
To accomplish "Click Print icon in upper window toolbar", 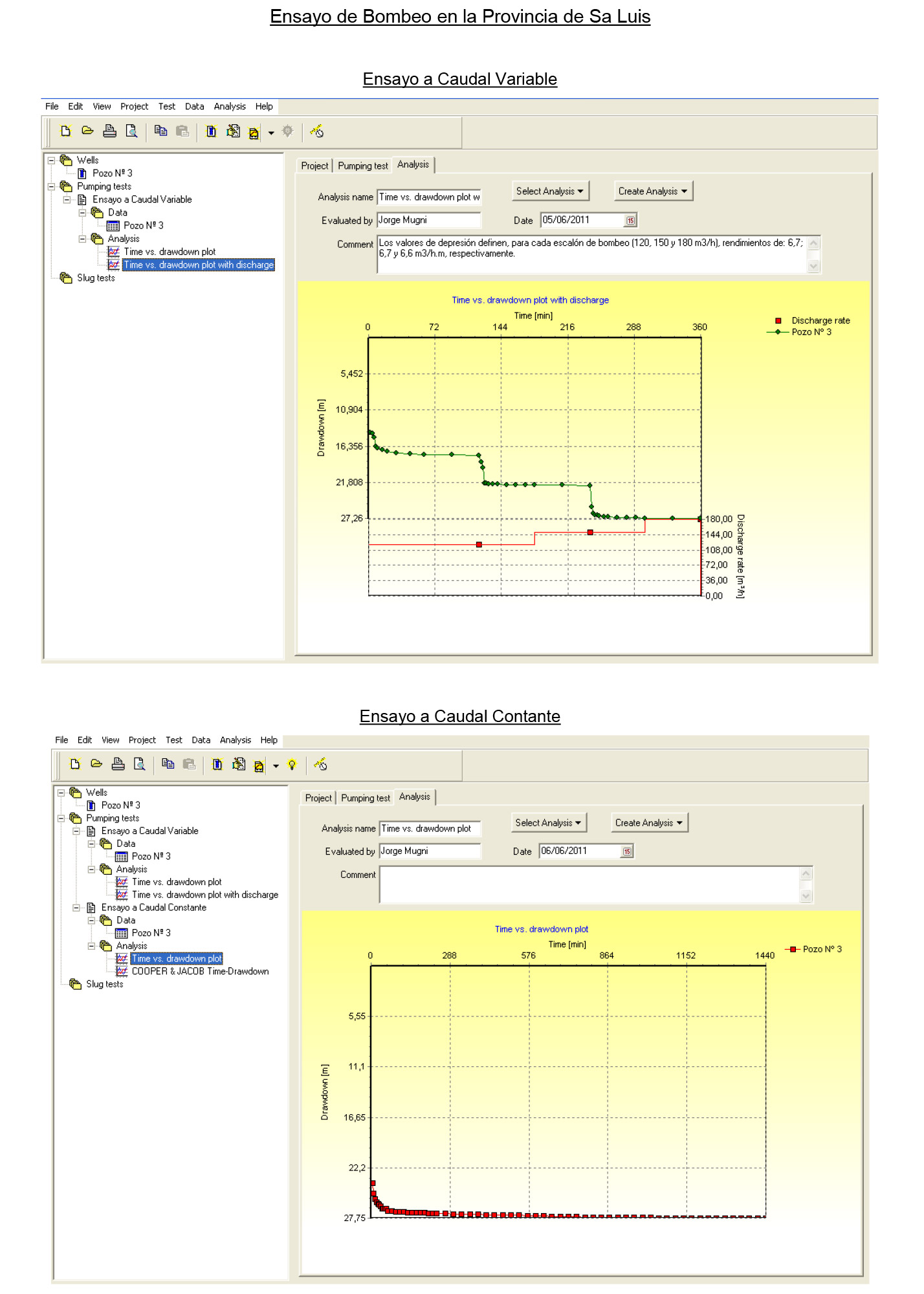I will click(110, 131).
